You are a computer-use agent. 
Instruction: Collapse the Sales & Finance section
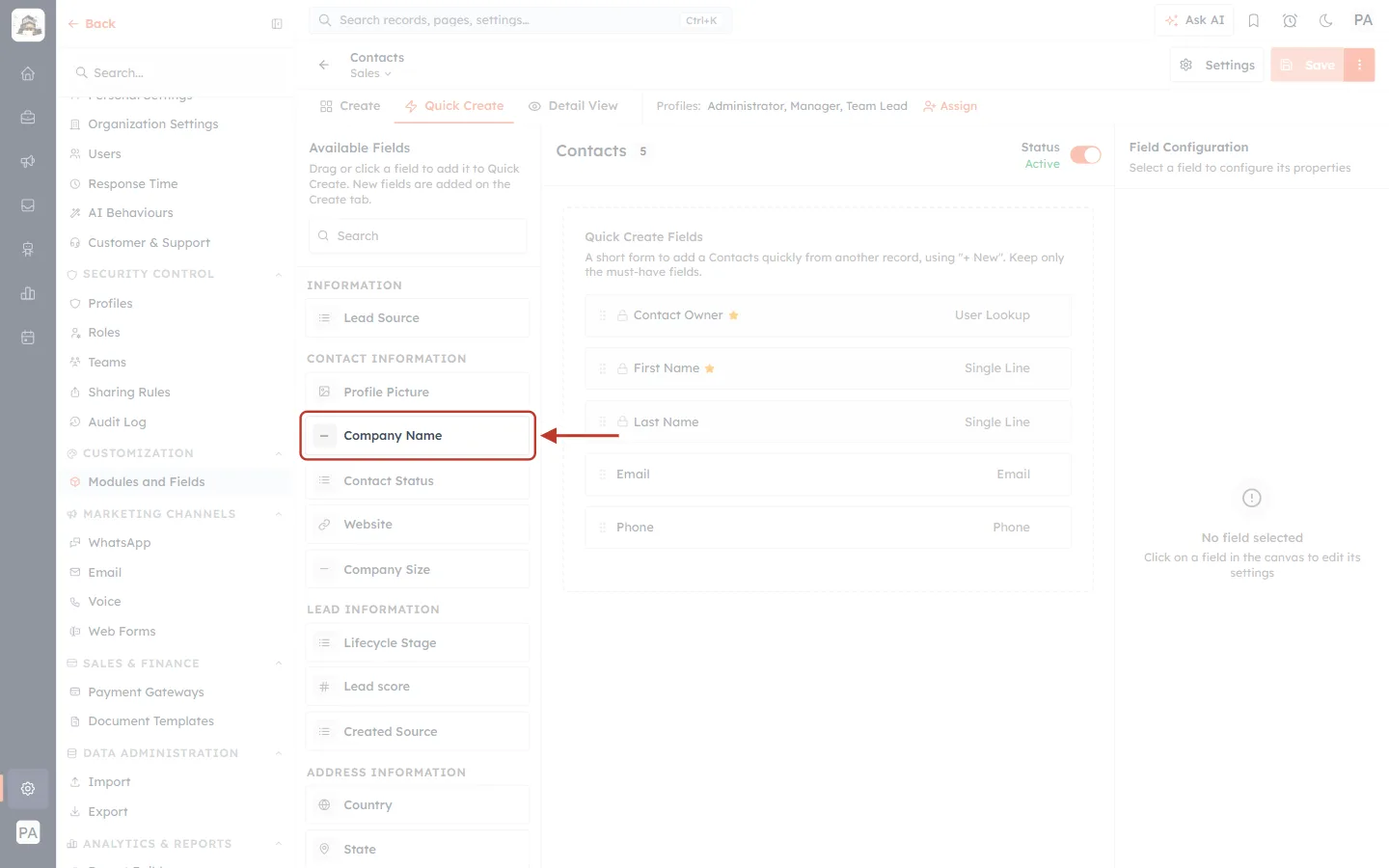click(279, 664)
